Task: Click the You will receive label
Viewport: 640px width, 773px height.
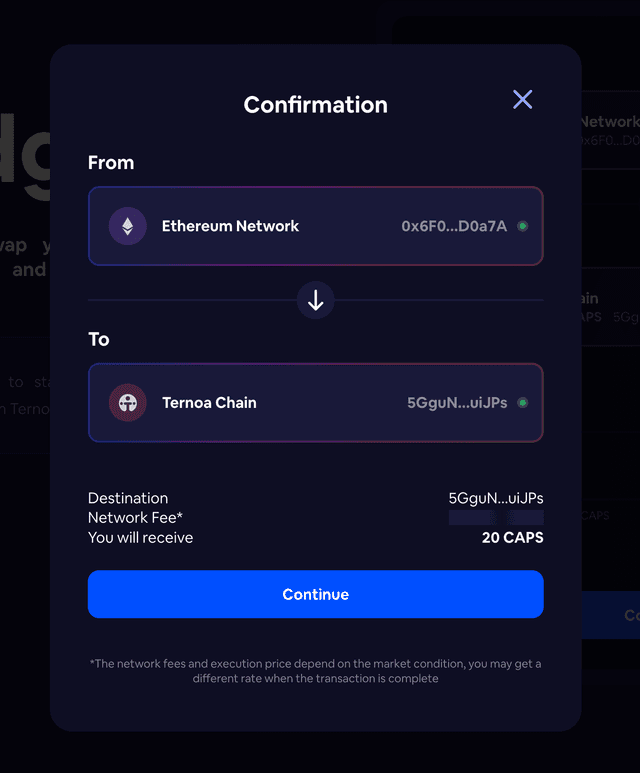Action: coord(140,538)
